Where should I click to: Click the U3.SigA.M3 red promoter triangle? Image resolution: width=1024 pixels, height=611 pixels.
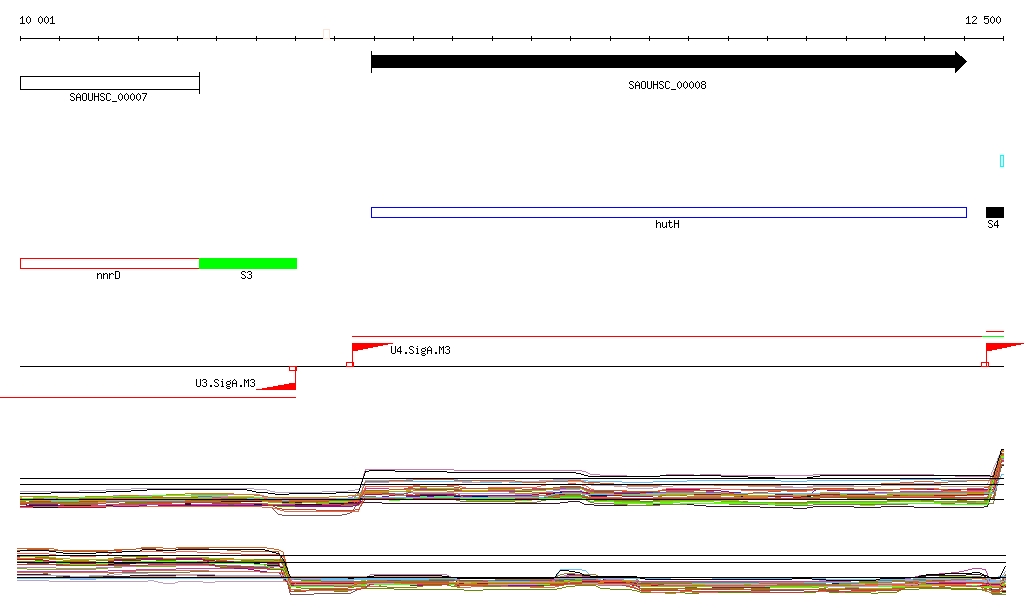pos(281,383)
